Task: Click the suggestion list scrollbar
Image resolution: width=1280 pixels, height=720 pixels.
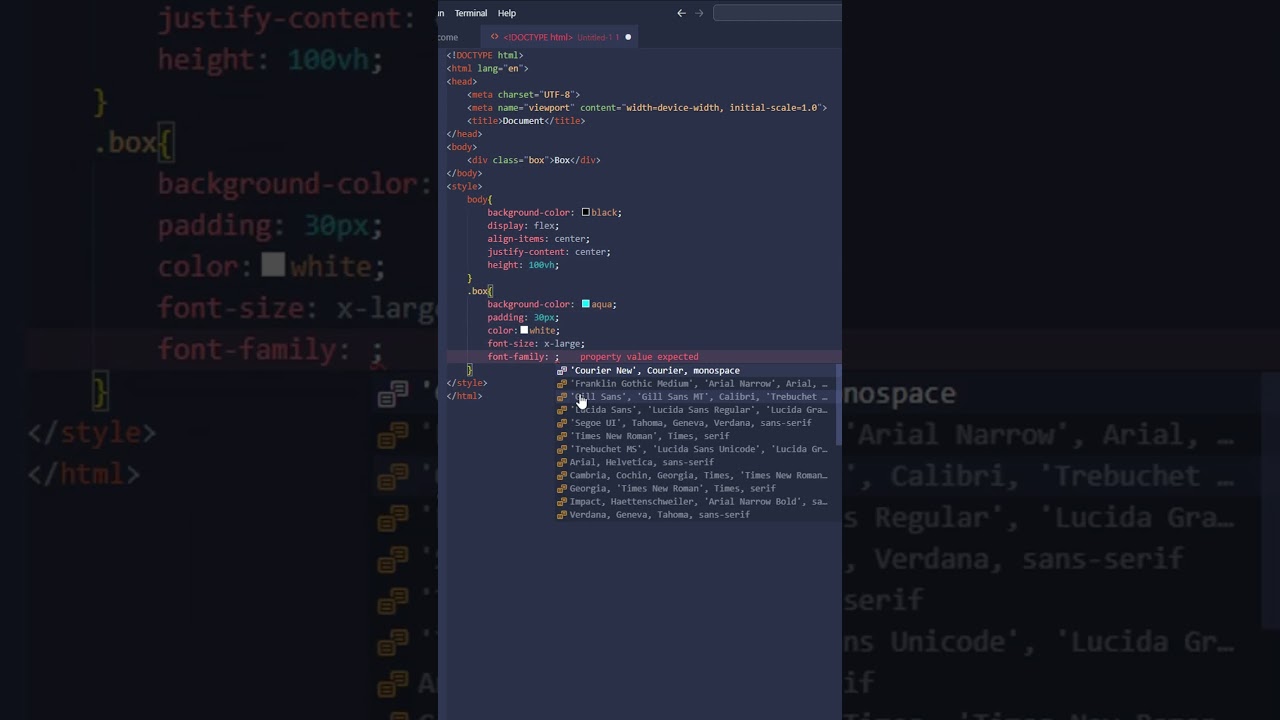Action: tap(838, 405)
